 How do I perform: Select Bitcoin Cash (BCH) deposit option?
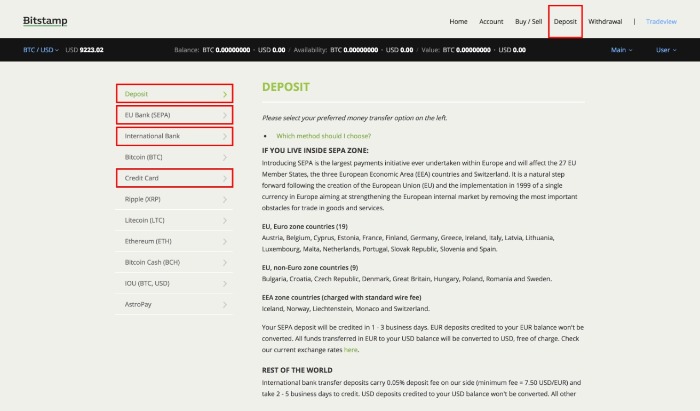click(x=174, y=262)
